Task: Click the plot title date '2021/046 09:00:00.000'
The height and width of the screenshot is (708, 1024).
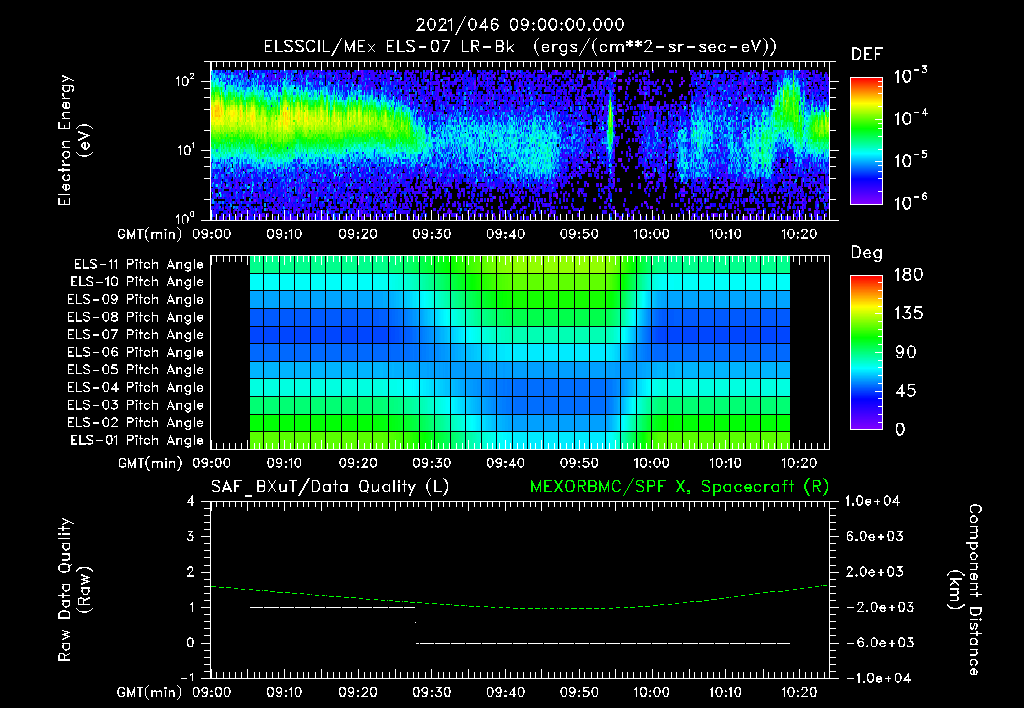Action: (520, 25)
